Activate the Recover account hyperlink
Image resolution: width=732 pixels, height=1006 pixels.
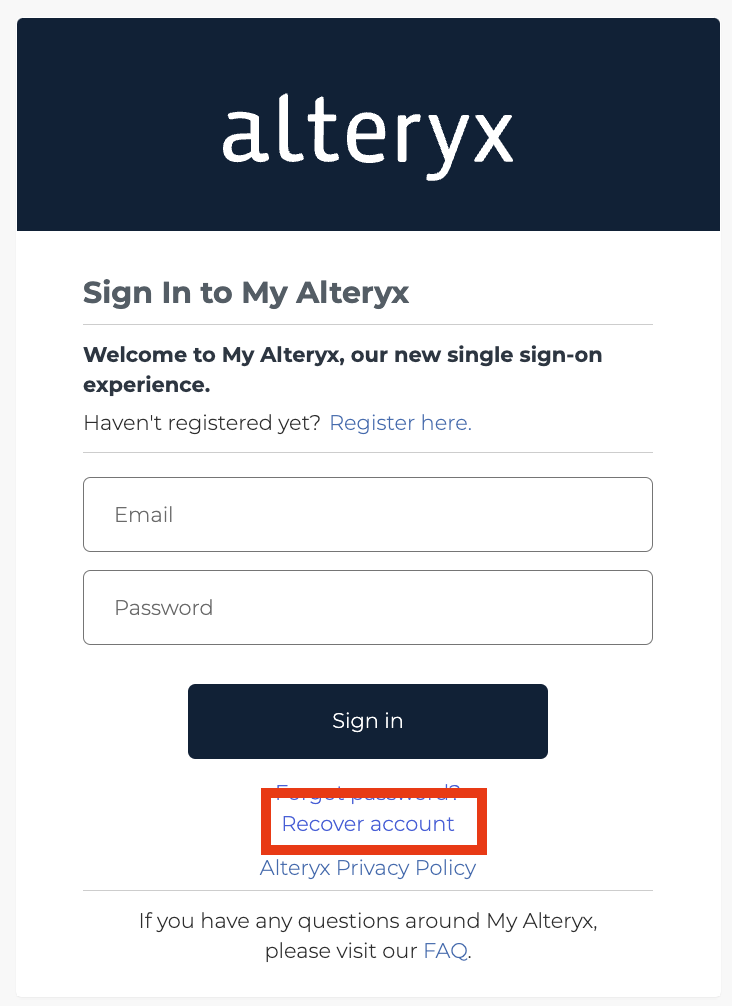[x=368, y=823]
